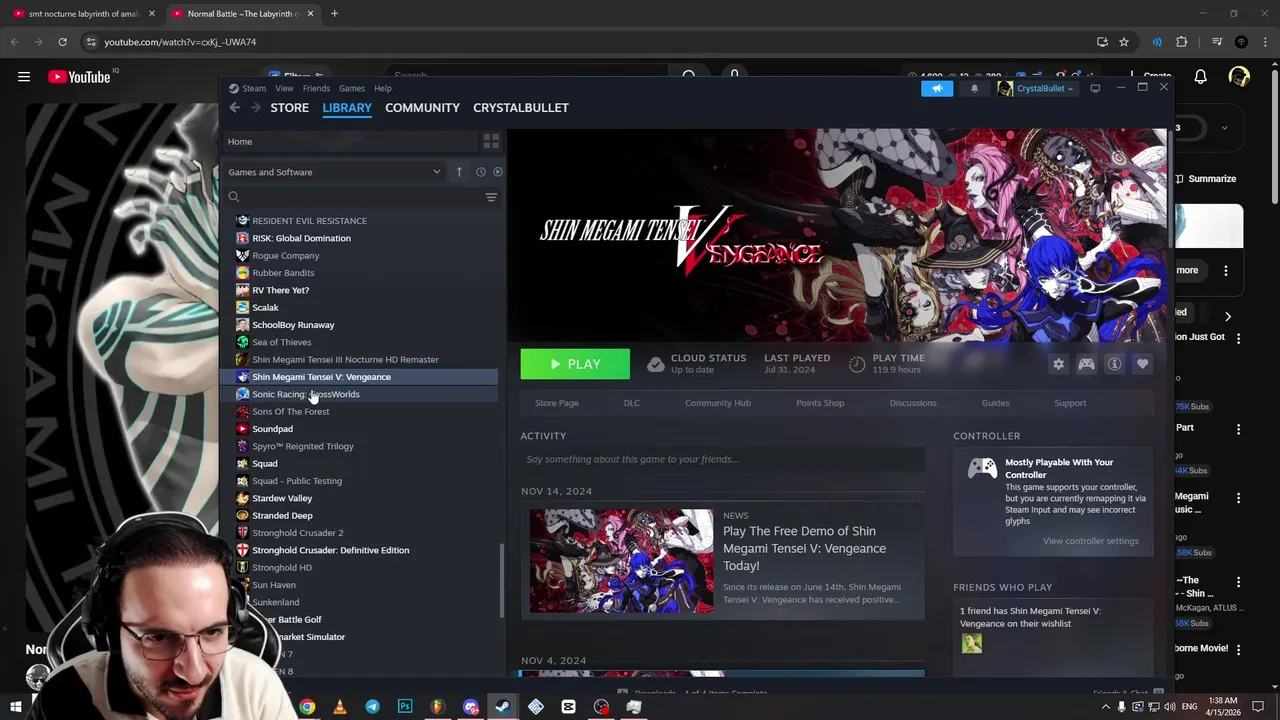Launch Chrome from the Windows taskbar

(x=307, y=707)
